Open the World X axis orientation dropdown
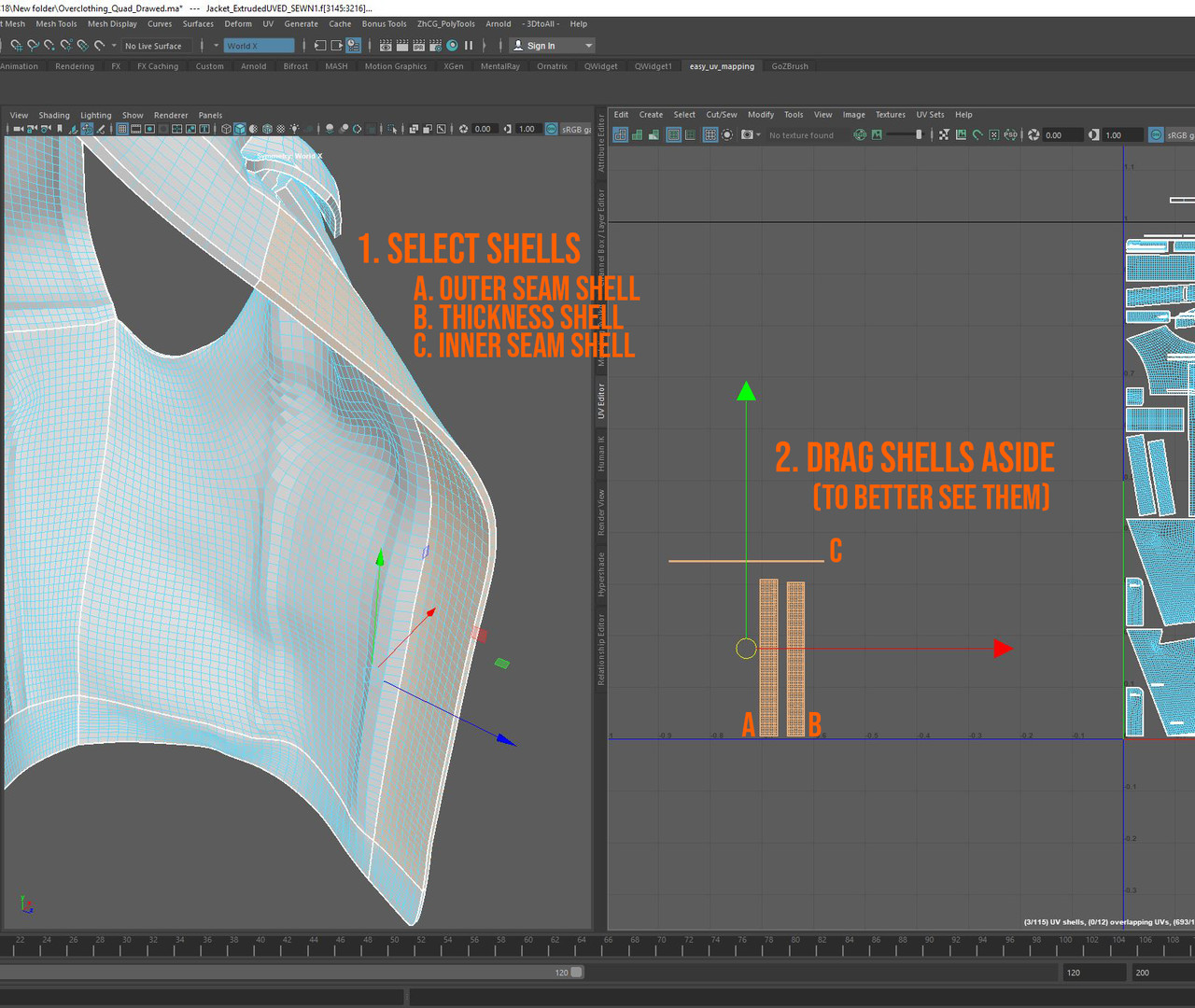This screenshot has width=1195, height=1008. [260, 45]
